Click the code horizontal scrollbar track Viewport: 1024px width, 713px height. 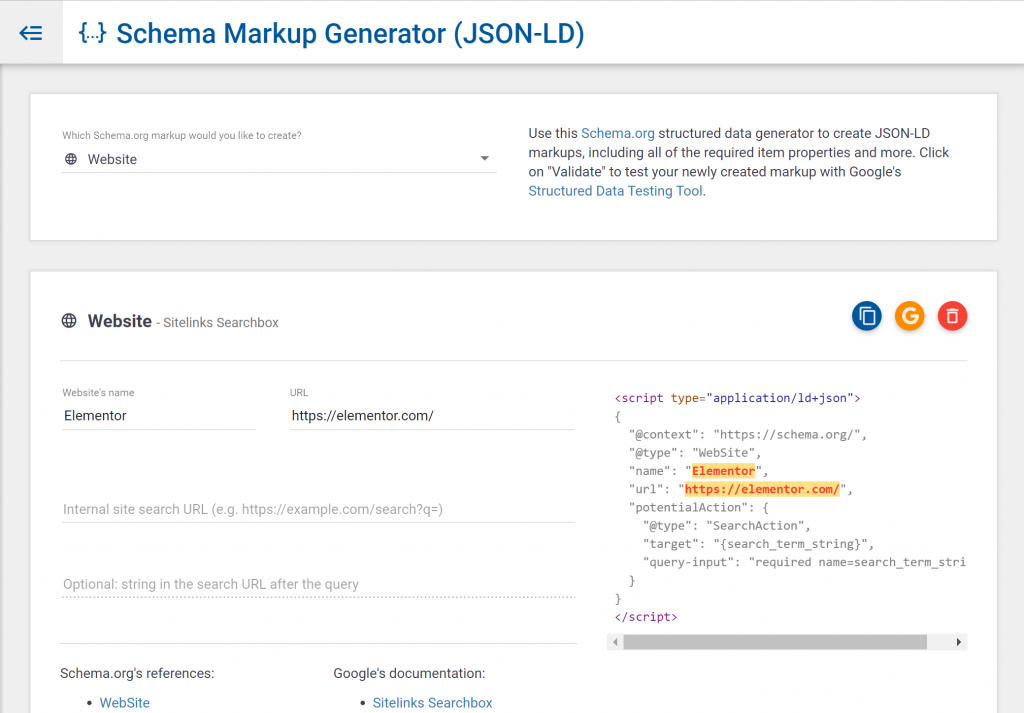[x=940, y=642]
